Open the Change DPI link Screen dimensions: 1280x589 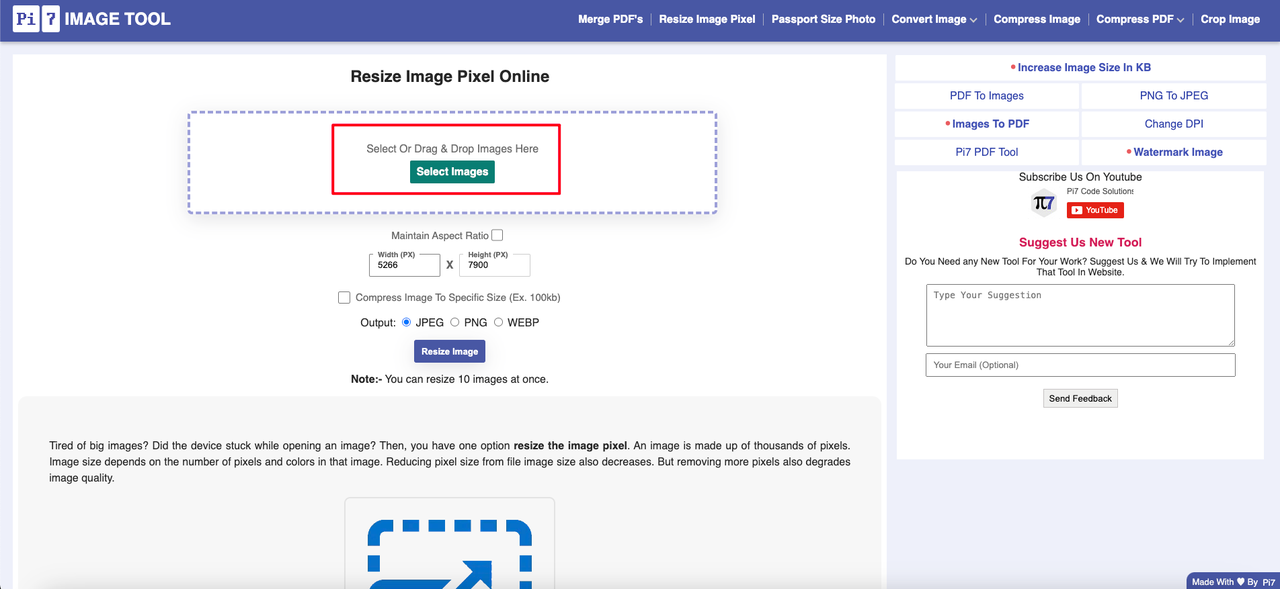point(1174,124)
